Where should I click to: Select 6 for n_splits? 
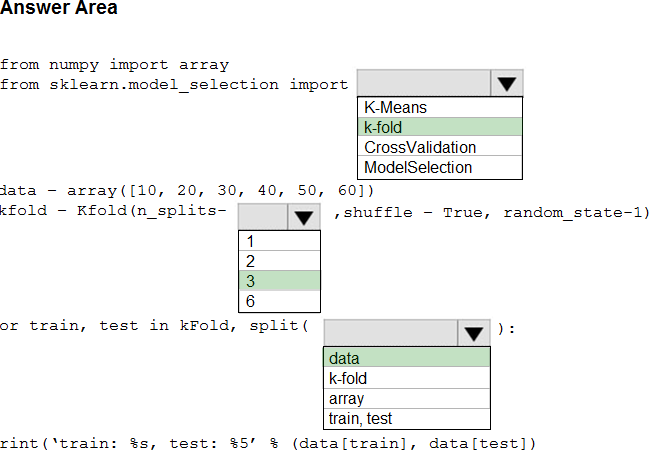[279, 301]
